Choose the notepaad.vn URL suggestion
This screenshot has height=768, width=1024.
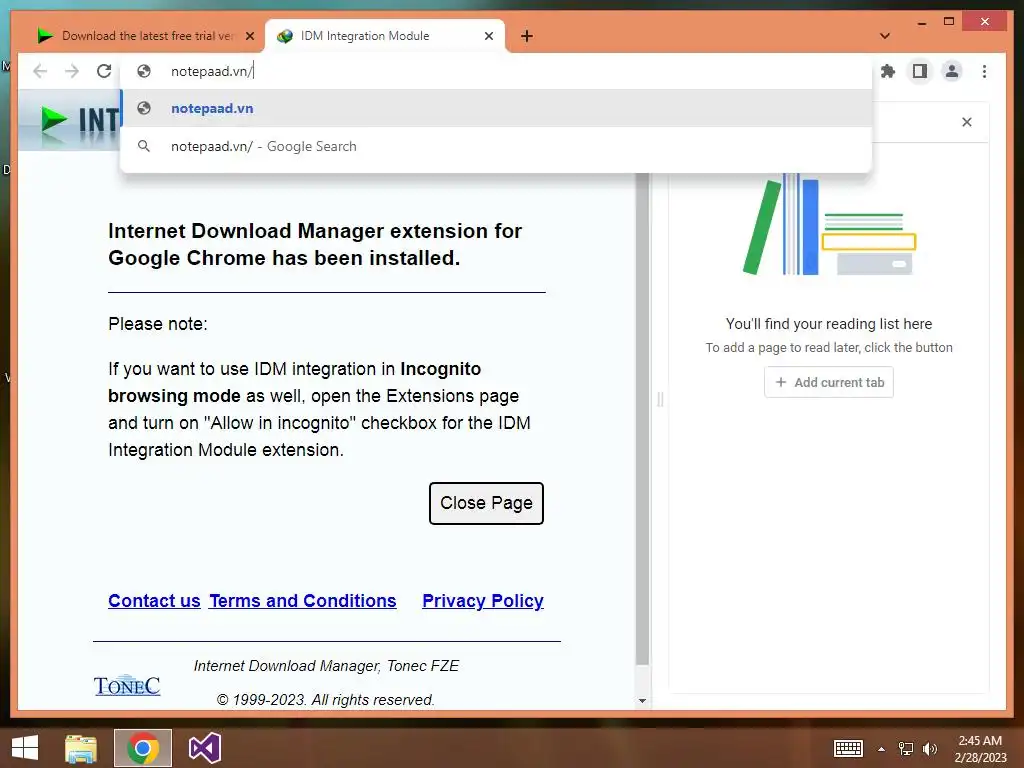[496, 108]
